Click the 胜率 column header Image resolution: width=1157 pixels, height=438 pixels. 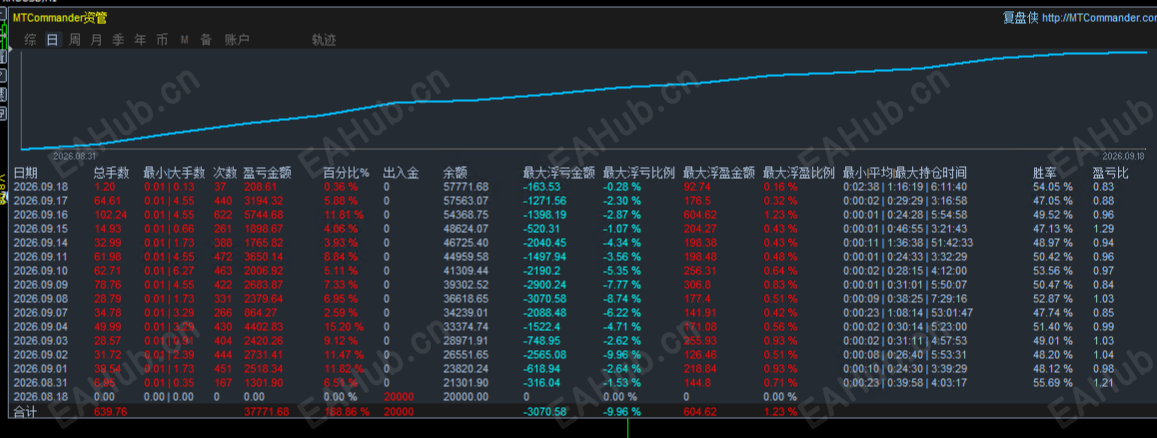coord(1044,173)
